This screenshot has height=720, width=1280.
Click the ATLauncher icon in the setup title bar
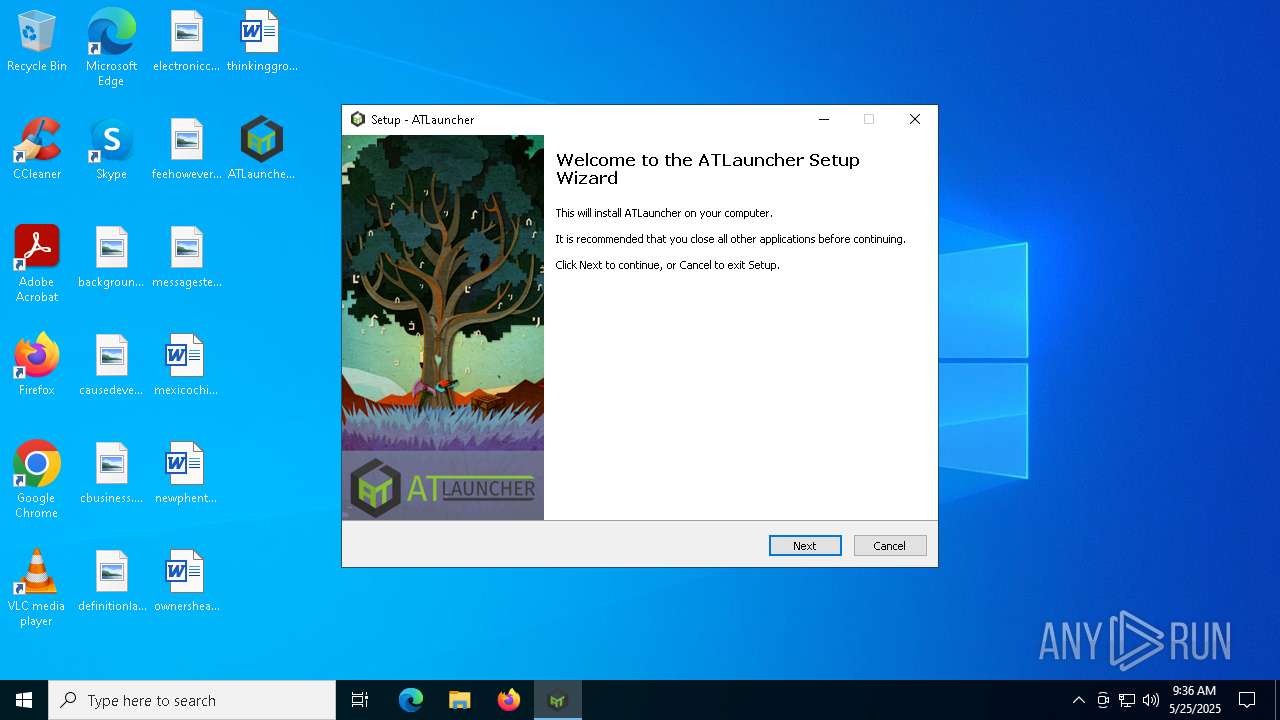point(358,119)
